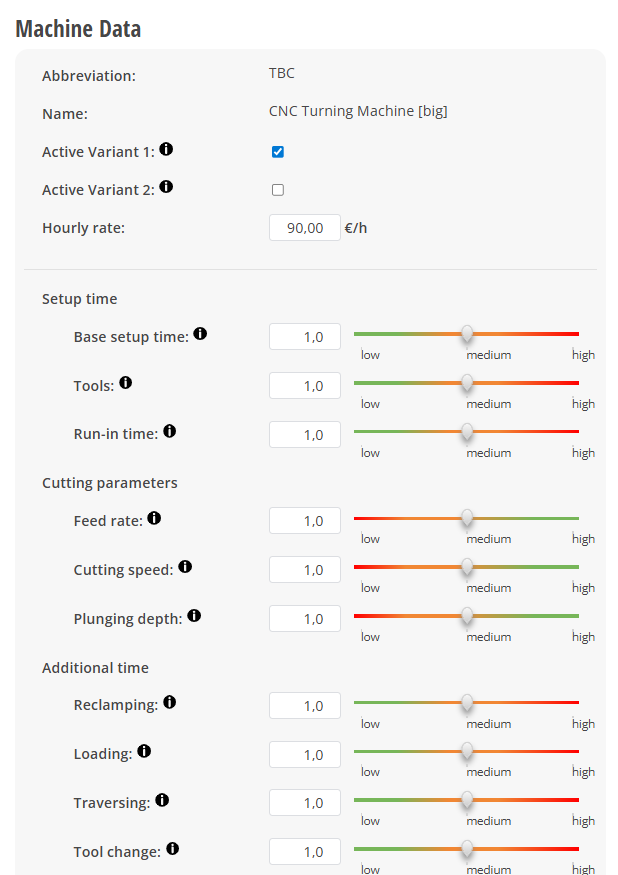
Task: Enable the Active Variant 2 checkbox
Action: point(278,190)
